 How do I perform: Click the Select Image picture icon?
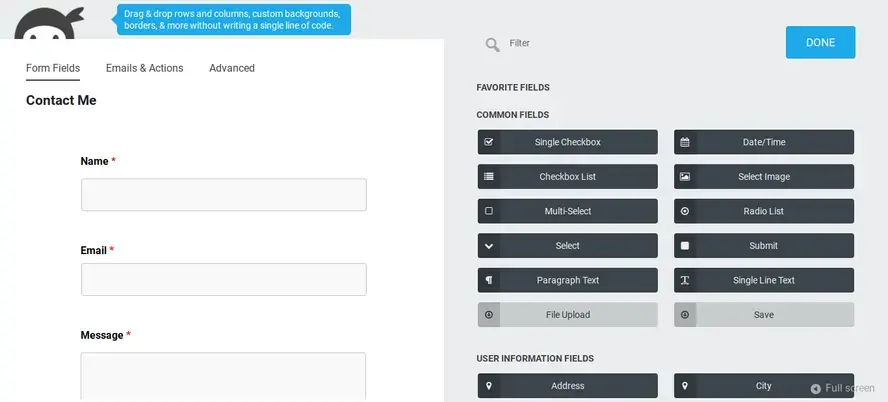pos(685,177)
